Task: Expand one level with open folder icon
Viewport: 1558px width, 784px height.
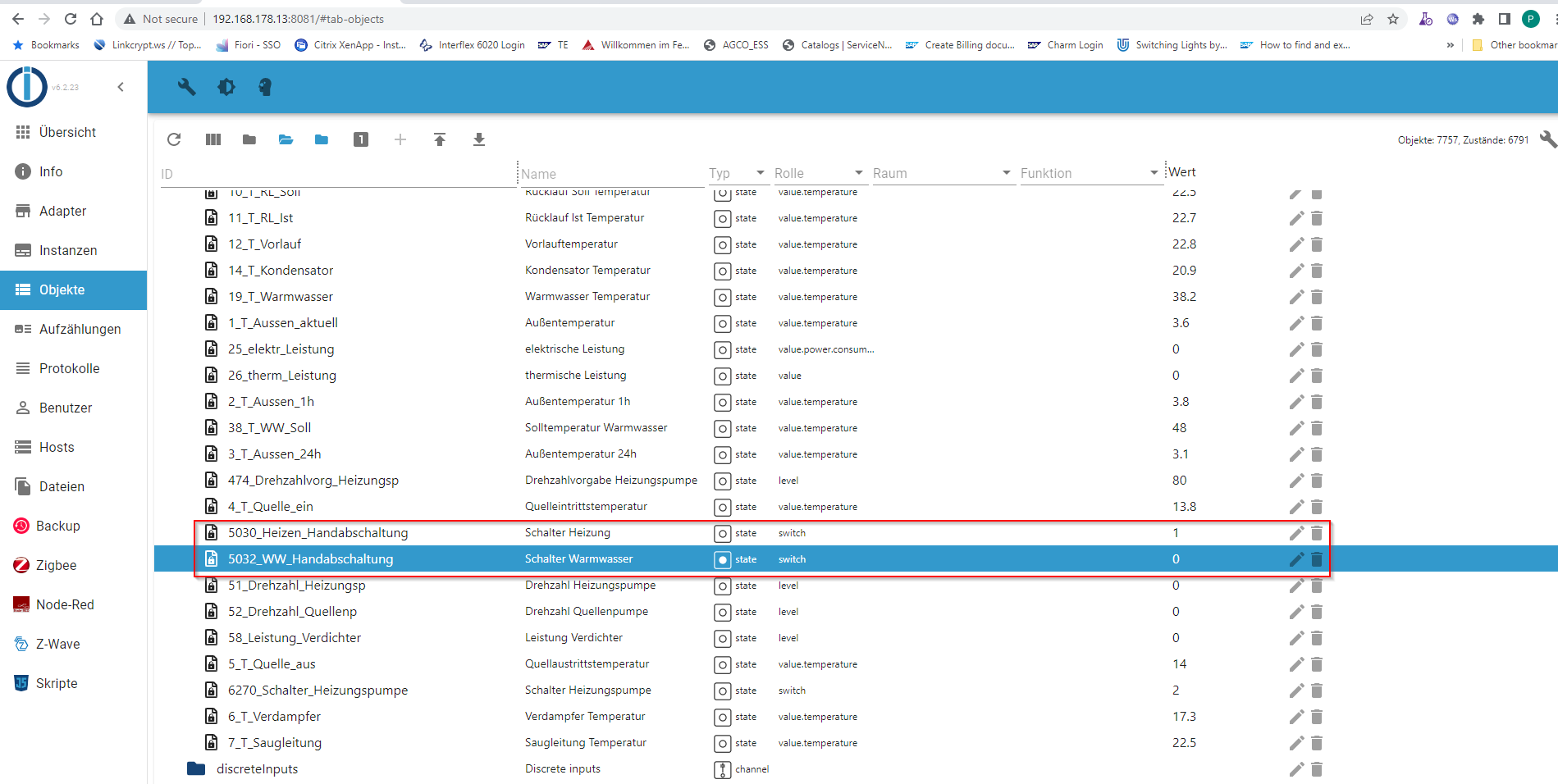Action: (x=286, y=139)
